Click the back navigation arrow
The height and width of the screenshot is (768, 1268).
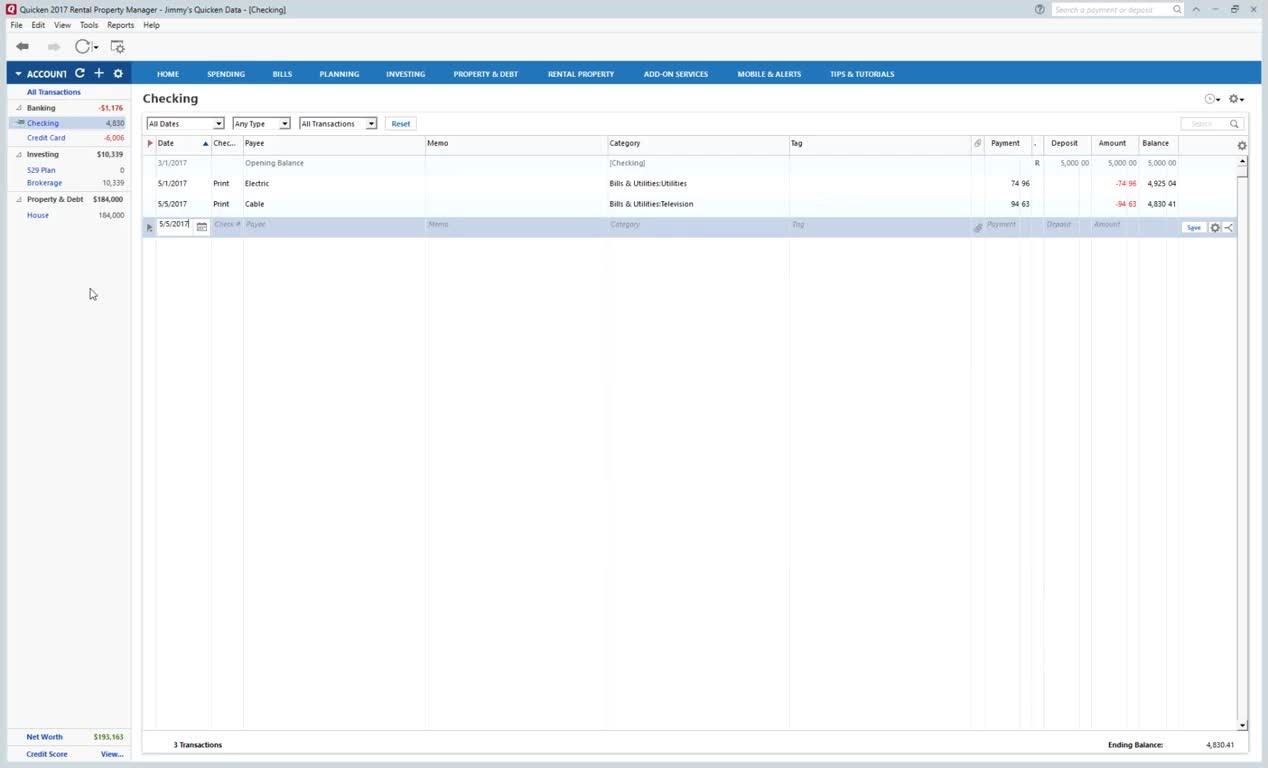[x=22, y=47]
